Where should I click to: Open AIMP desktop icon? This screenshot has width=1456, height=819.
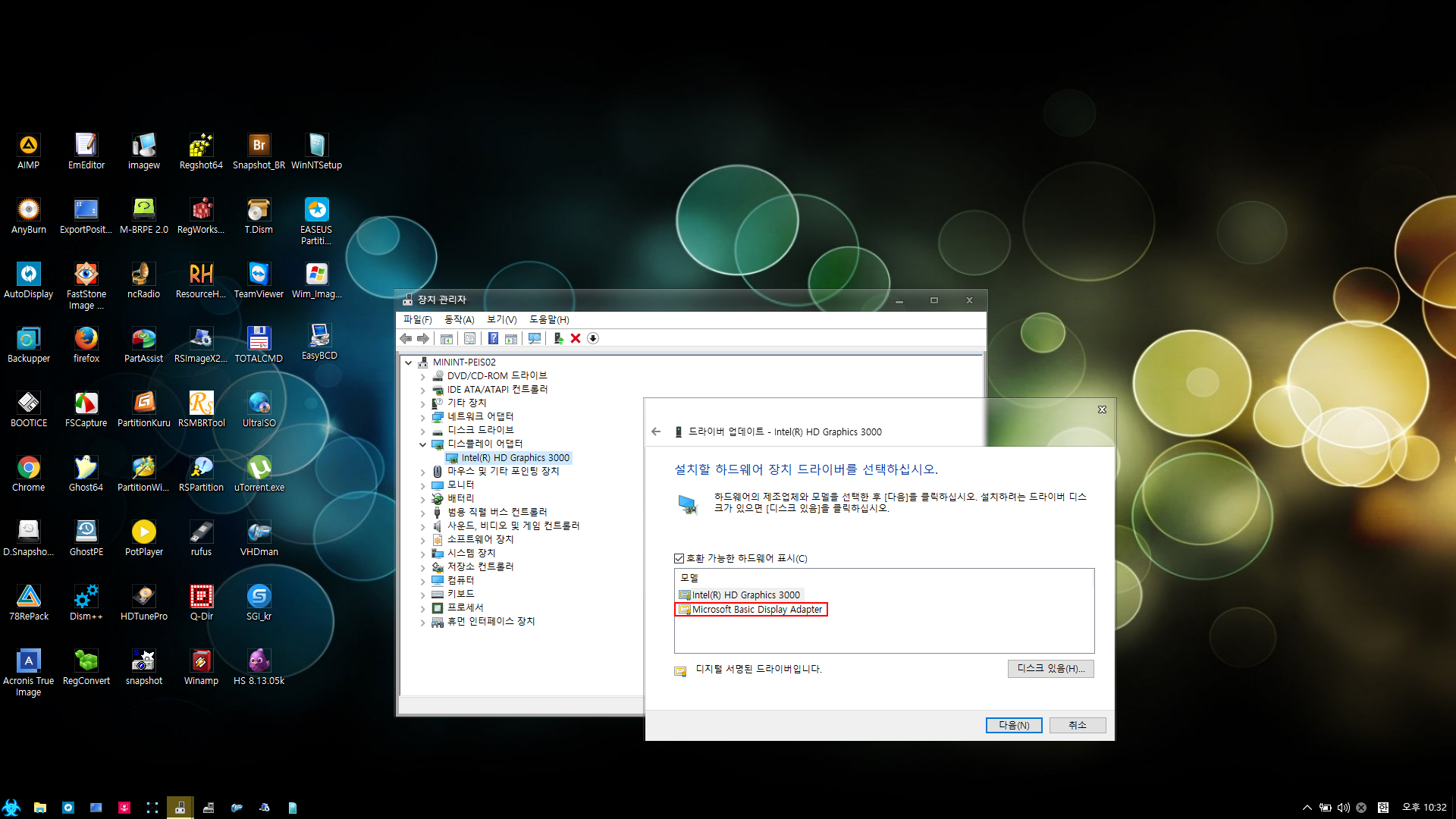pyautogui.click(x=29, y=151)
